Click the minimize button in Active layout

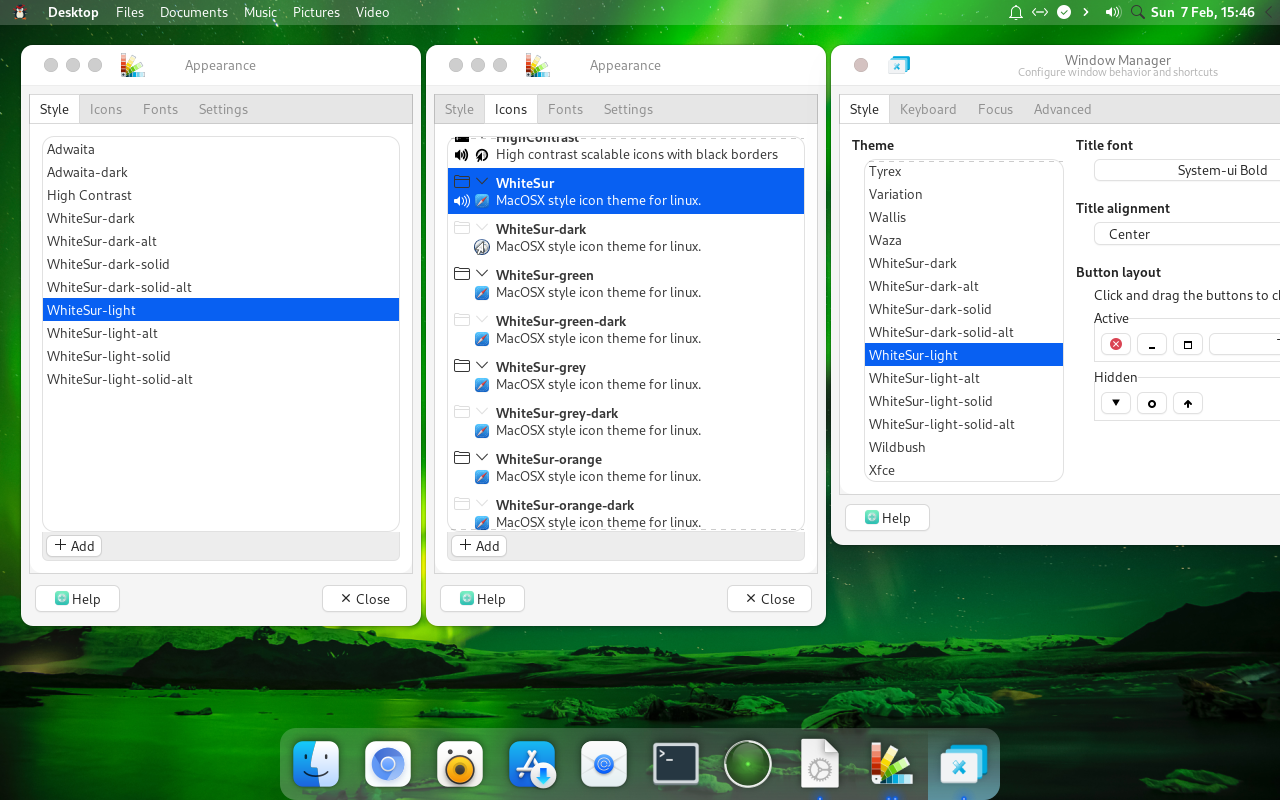pyautogui.click(x=1152, y=344)
